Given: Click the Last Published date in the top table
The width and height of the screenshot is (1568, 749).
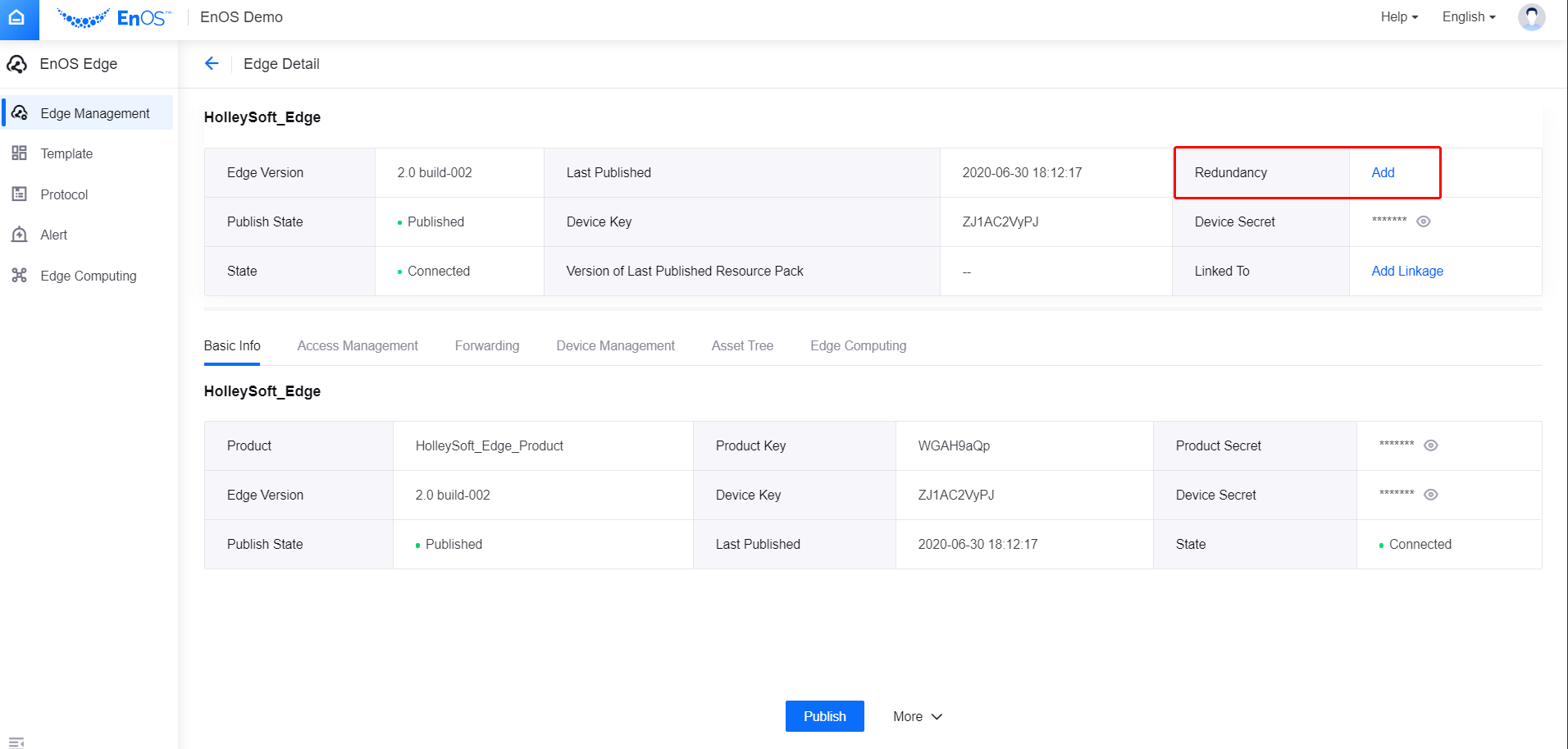Looking at the screenshot, I should (x=1022, y=172).
